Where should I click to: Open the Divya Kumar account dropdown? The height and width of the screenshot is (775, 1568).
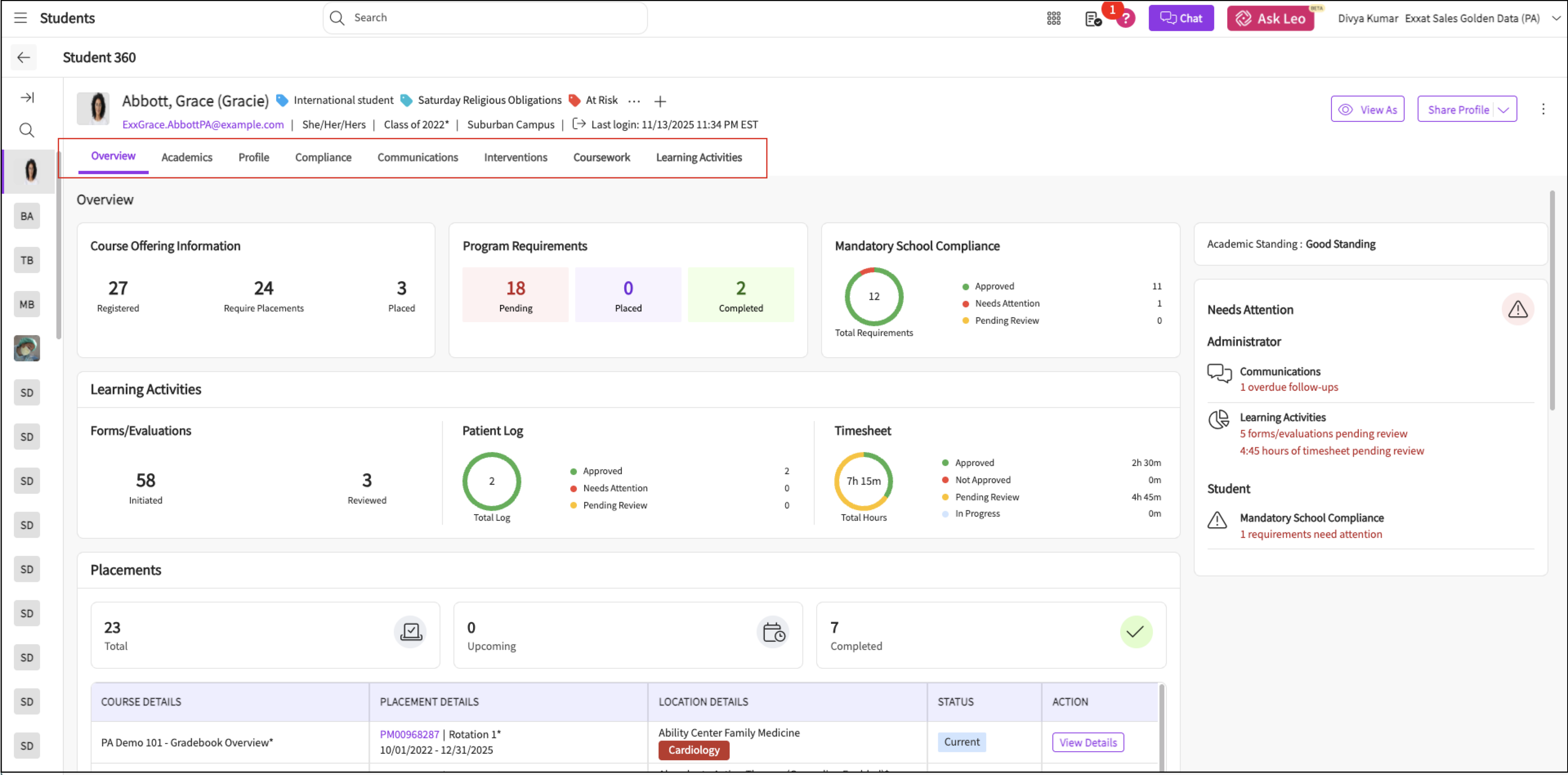[x=1556, y=18]
